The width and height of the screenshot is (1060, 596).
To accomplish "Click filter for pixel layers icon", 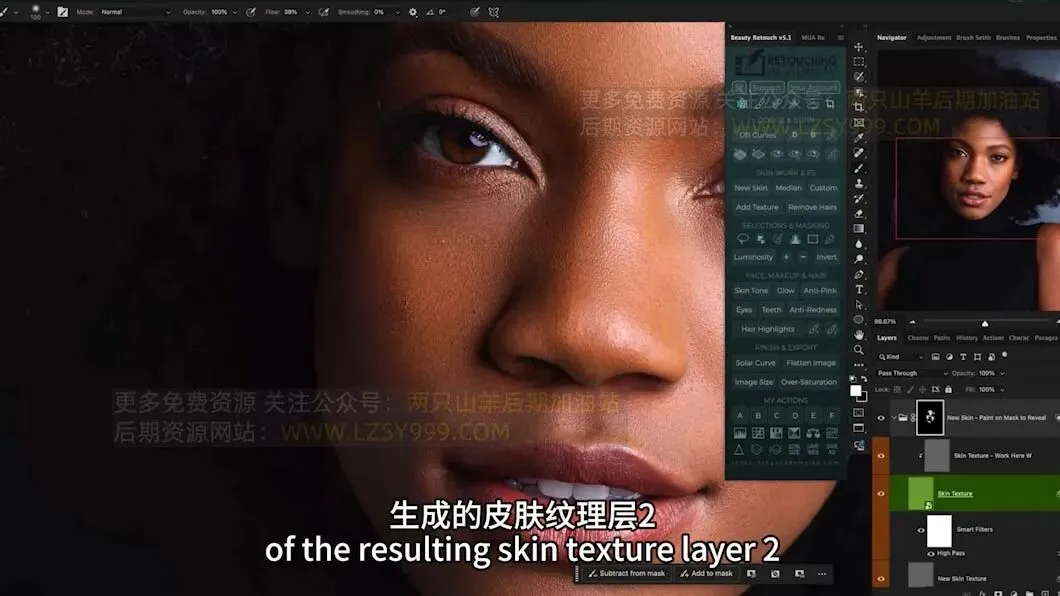I will pos(936,356).
